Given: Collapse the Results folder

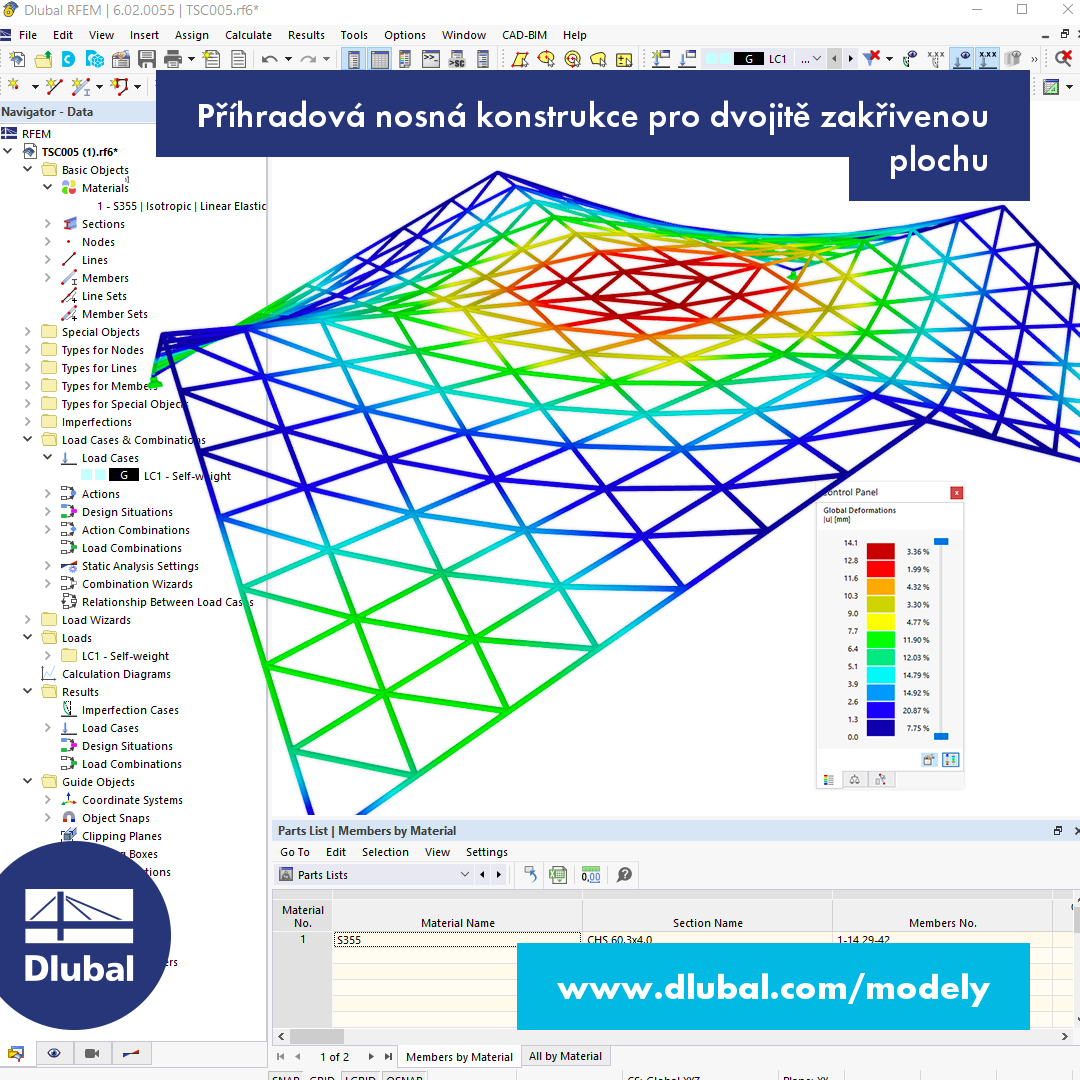Looking at the screenshot, I should (28, 692).
